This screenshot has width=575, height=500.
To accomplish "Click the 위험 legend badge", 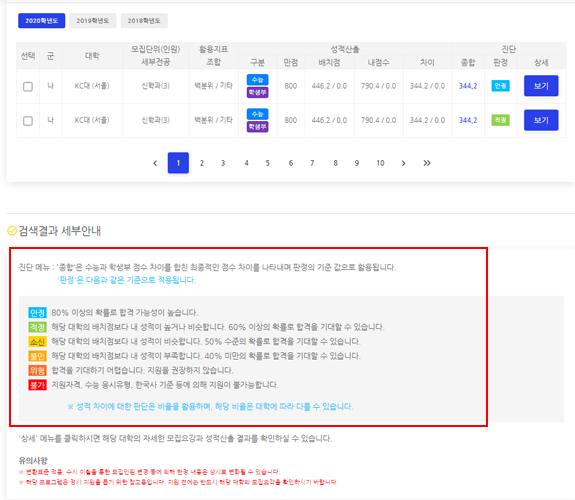I will point(37,370).
